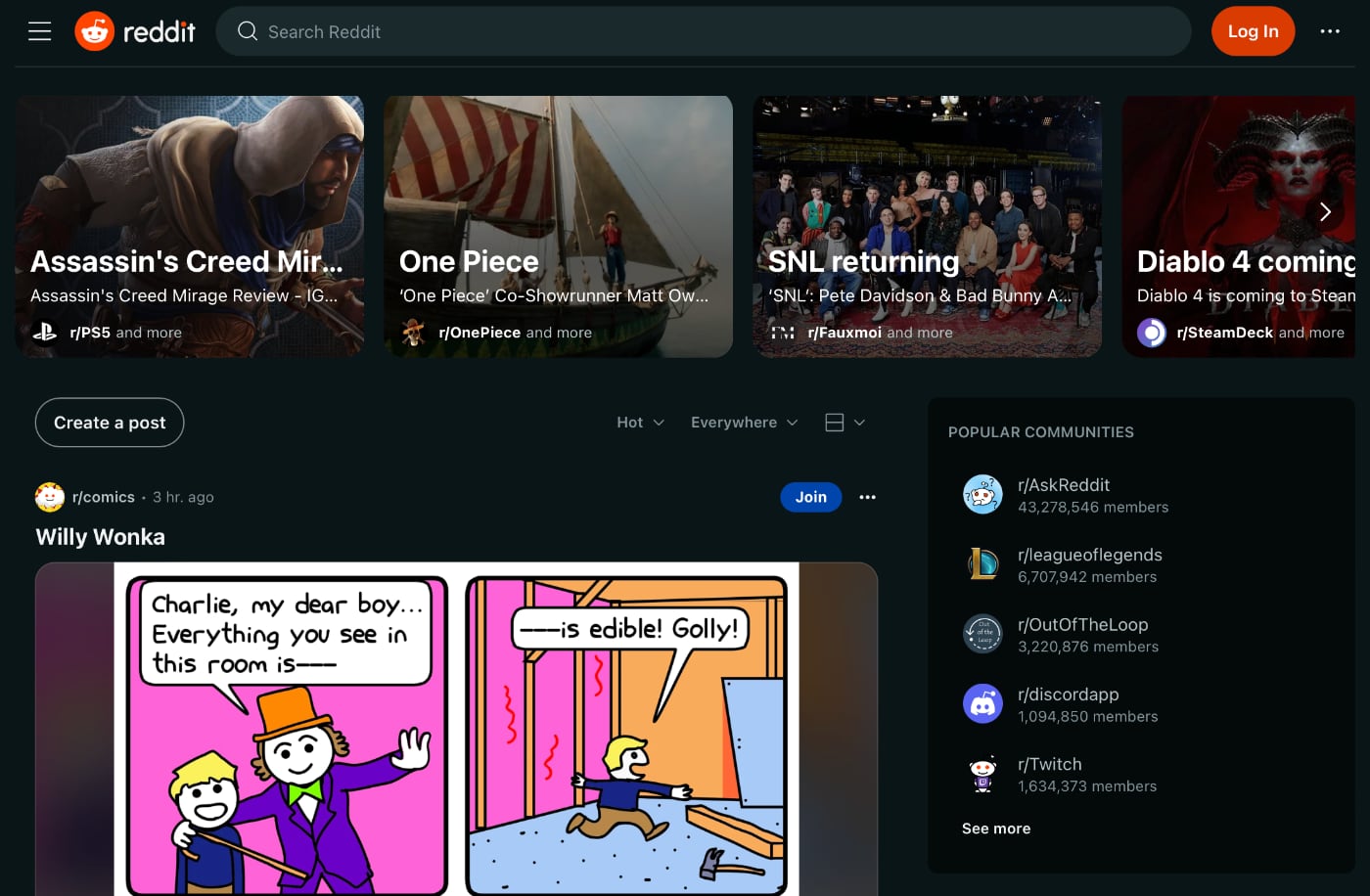
Task: Click the r/SteamDeck community icon
Action: click(x=1152, y=333)
